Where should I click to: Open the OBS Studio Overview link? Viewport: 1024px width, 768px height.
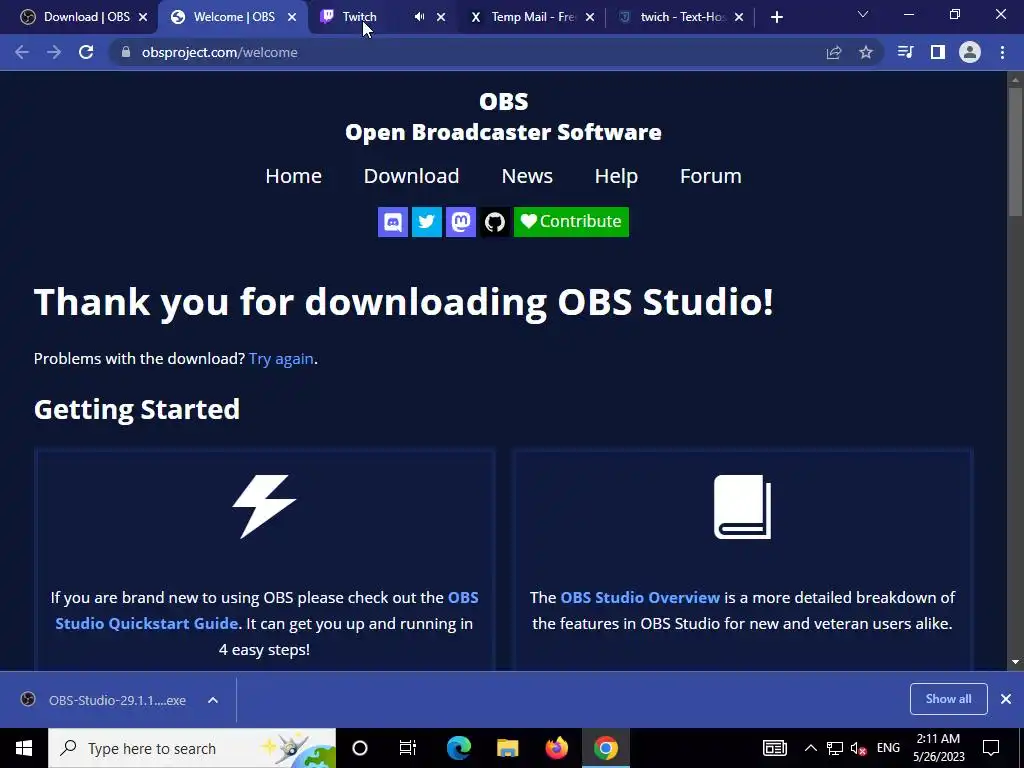[640, 598]
